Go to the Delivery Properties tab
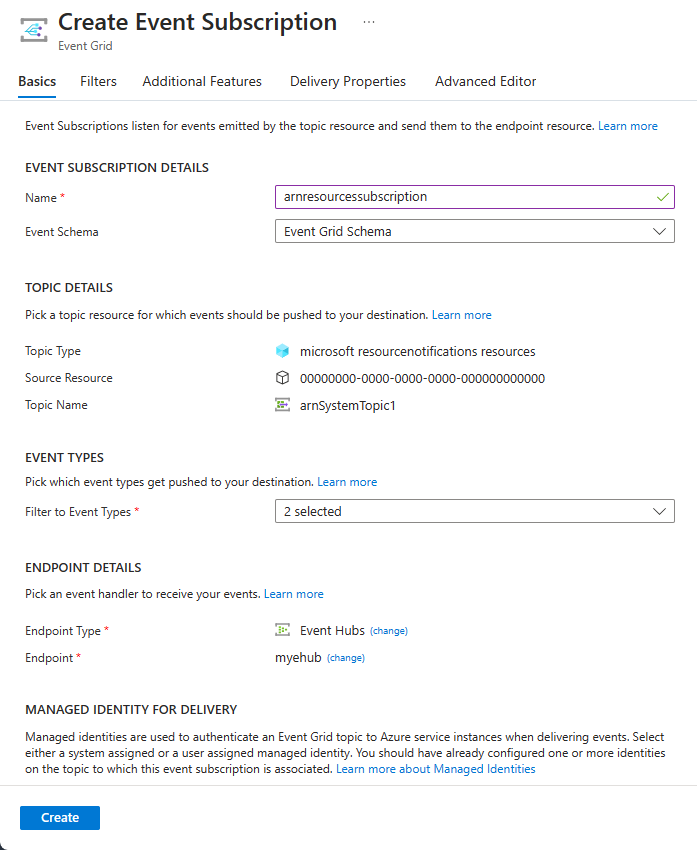 (x=348, y=82)
